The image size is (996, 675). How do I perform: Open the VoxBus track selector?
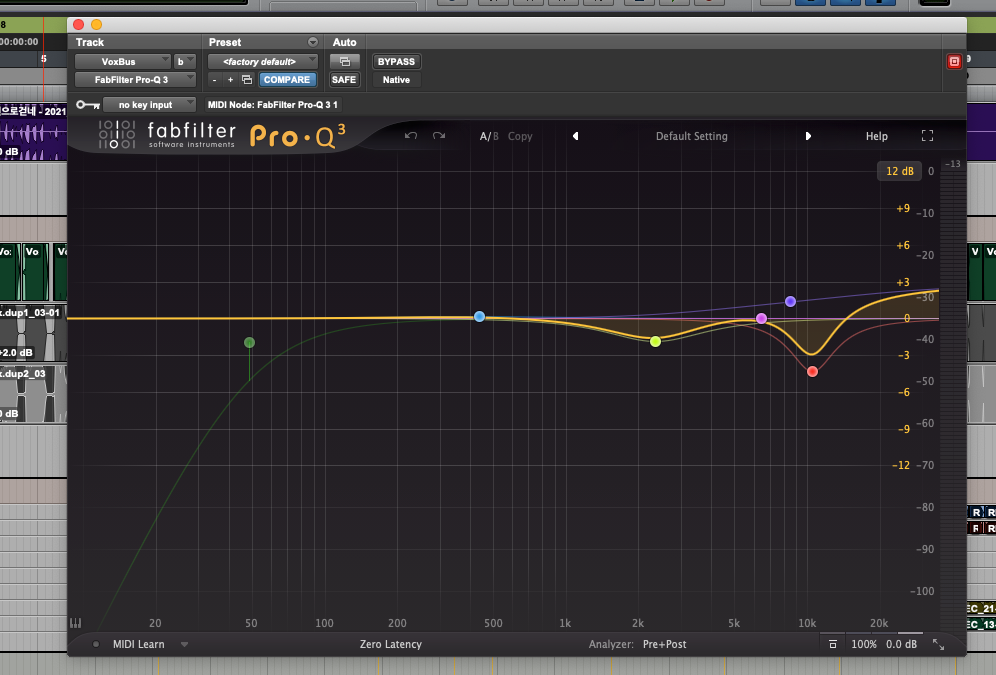(x=123, y=62)
